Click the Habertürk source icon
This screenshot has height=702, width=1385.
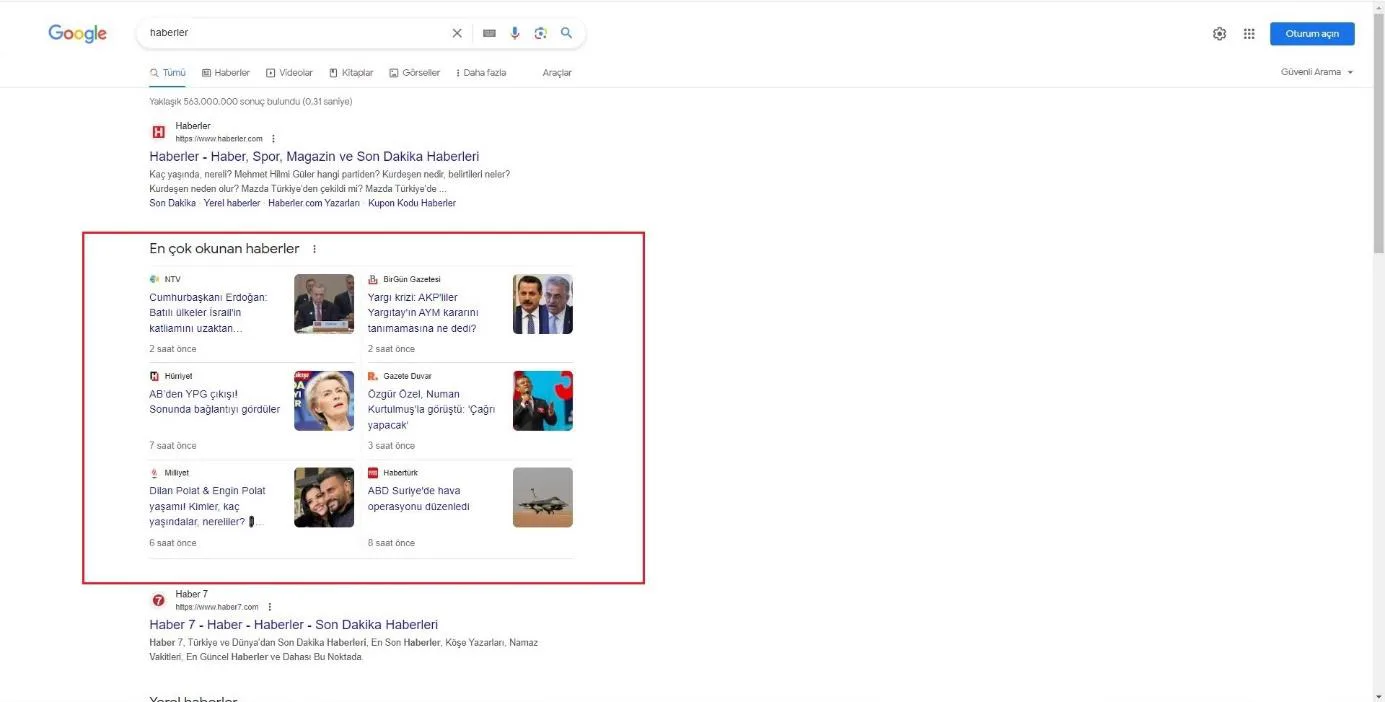point(373,473)
